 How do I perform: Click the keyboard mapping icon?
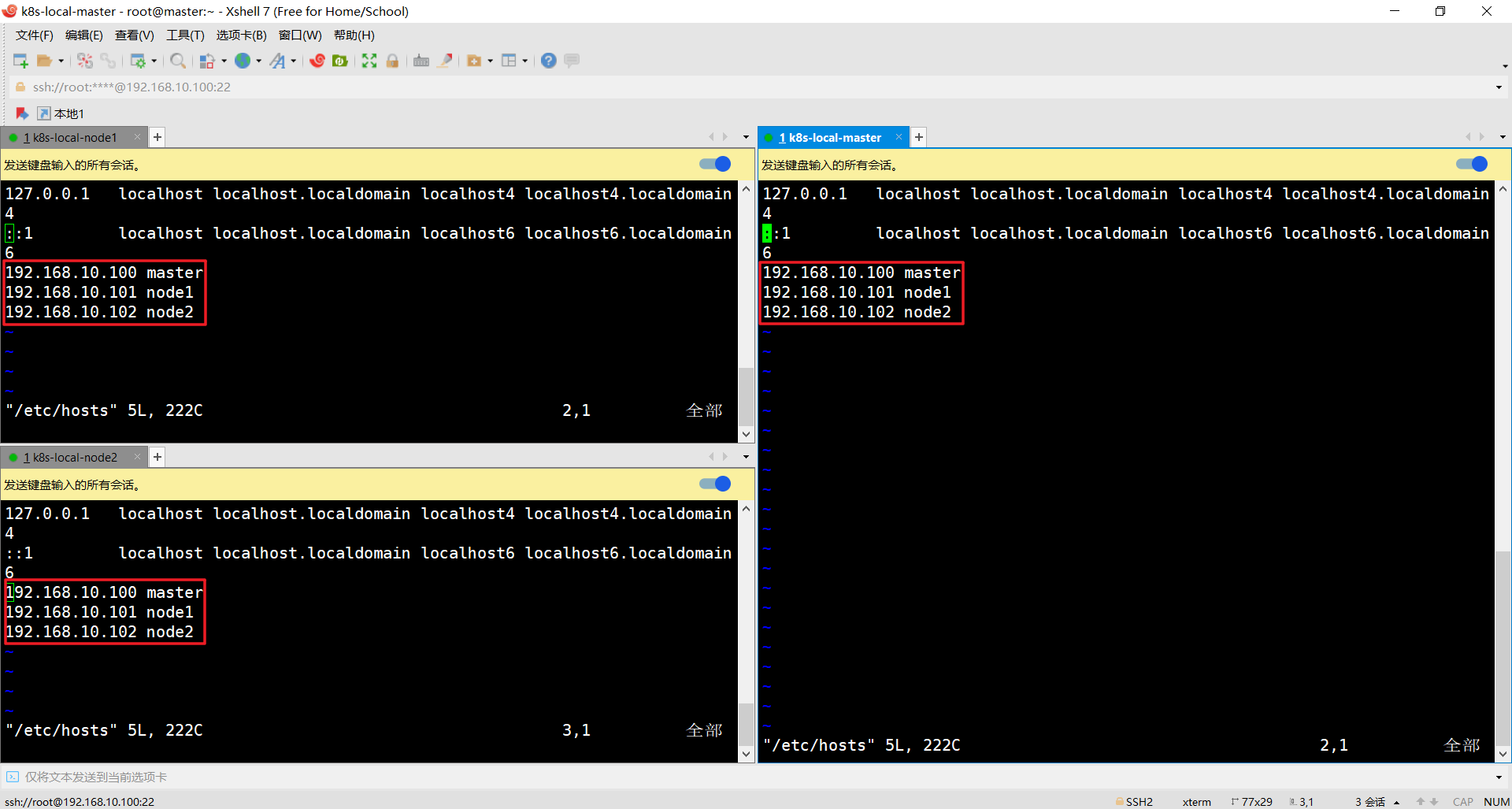click(421, 61)
